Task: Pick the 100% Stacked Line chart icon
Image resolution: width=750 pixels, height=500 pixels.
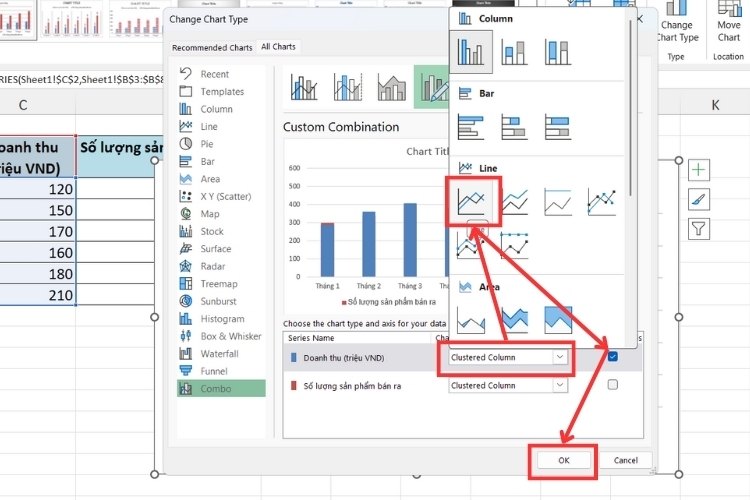Action: point(558,201)
